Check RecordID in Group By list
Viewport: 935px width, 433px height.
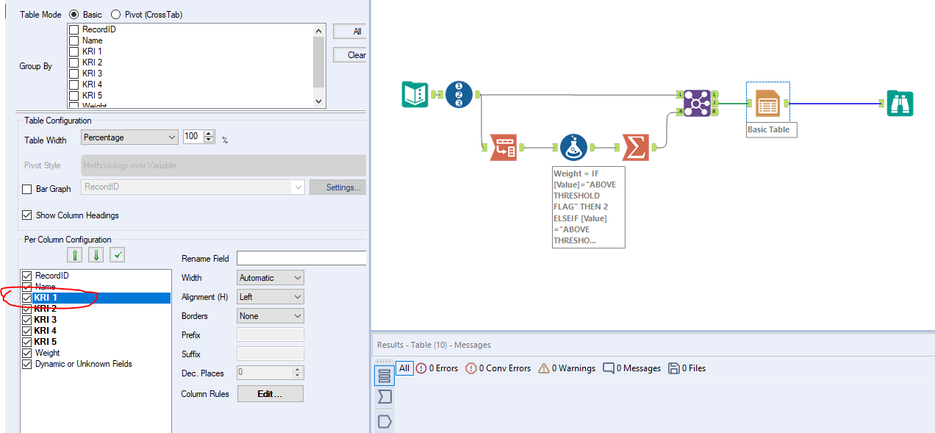74,30
